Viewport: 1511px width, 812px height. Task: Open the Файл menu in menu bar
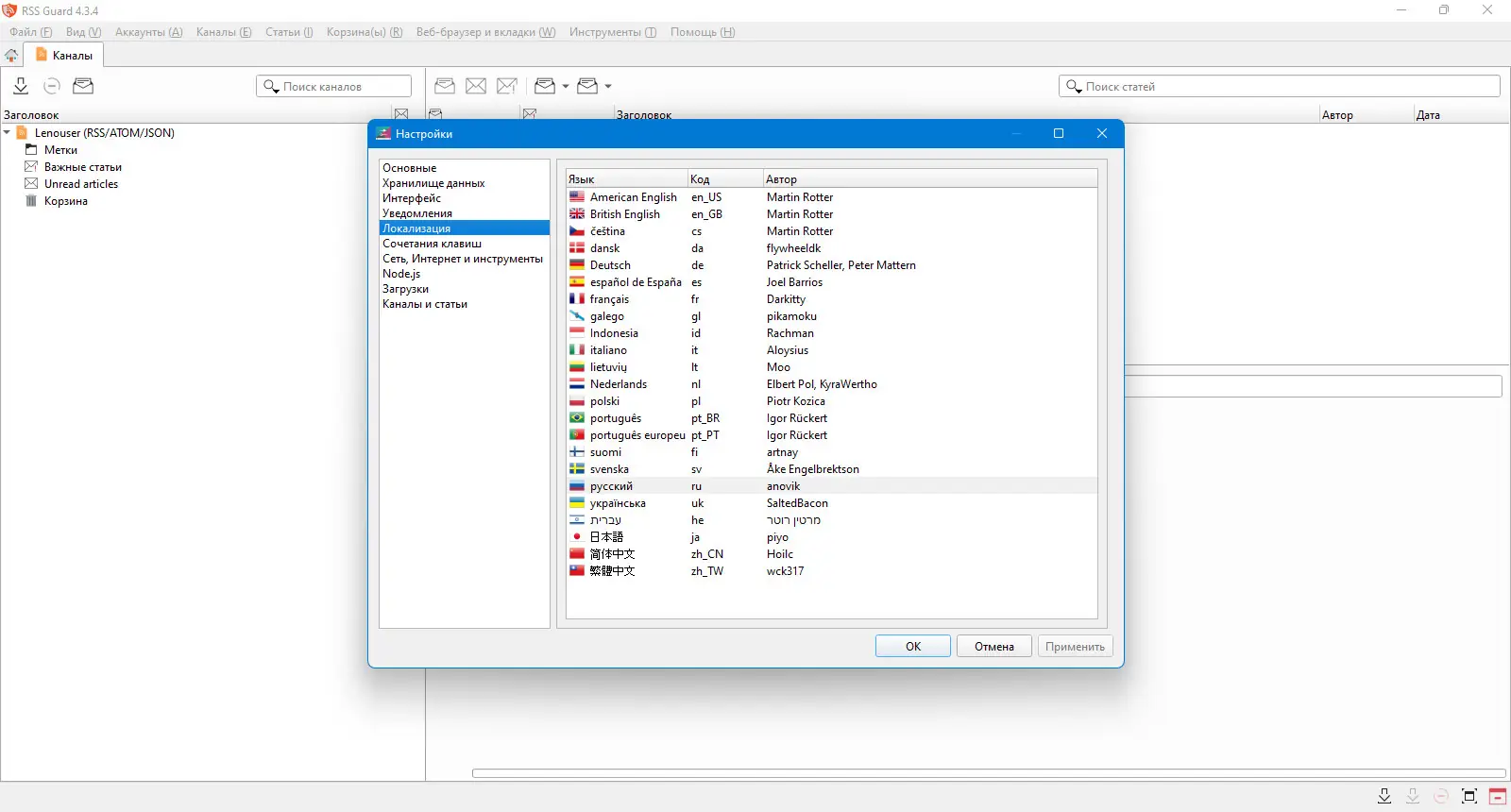click(x=31, y=32)
